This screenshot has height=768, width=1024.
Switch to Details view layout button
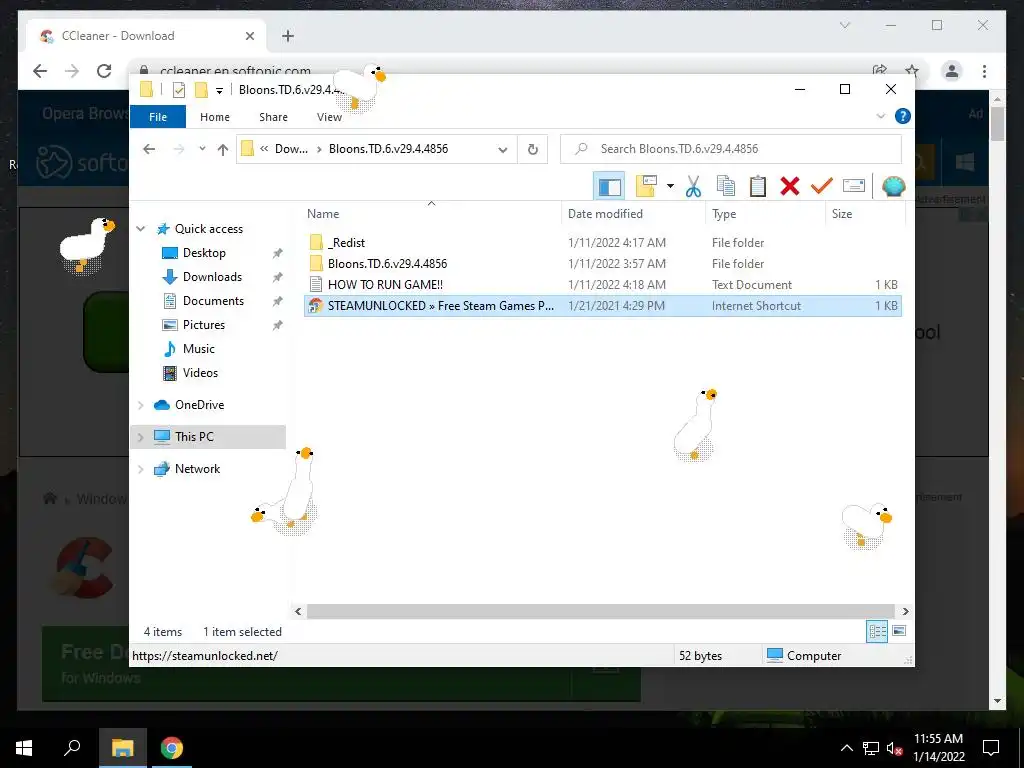[877, 631]
